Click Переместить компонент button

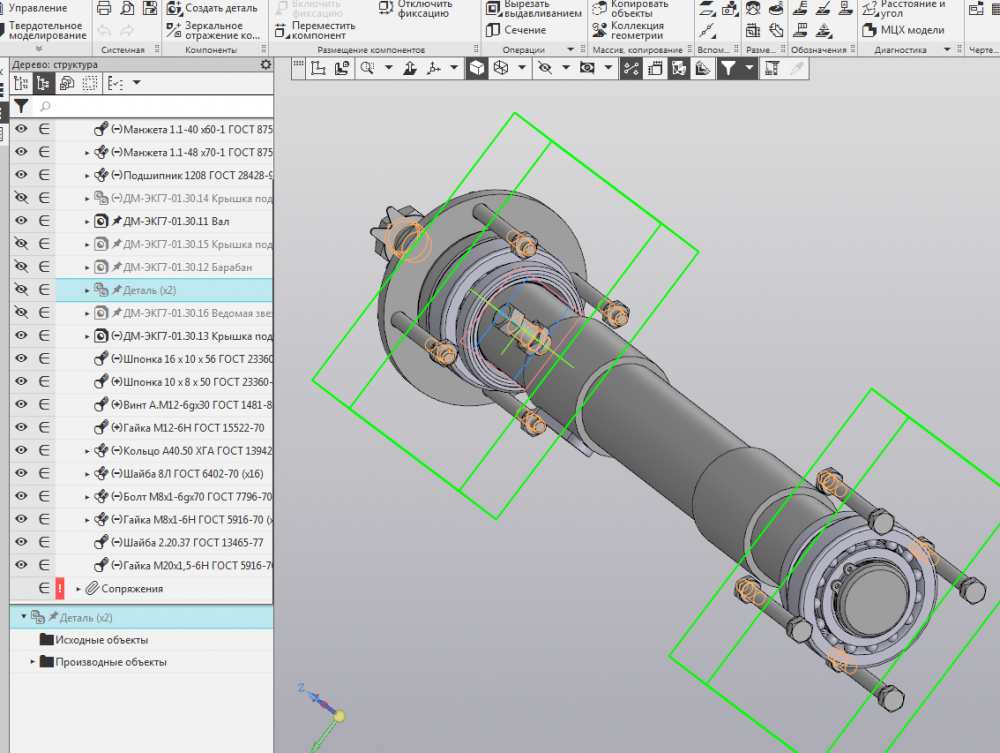(x=318, y=30)
